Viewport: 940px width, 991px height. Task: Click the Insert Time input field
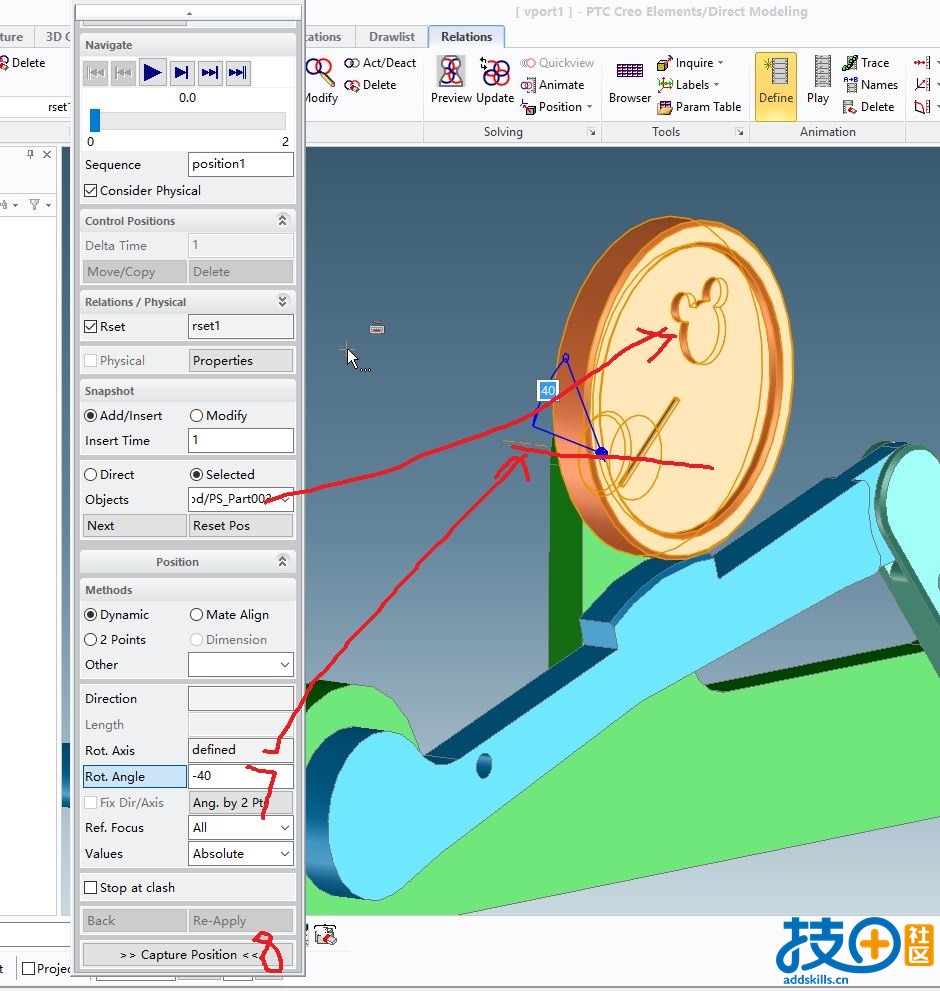pos(241,441)
